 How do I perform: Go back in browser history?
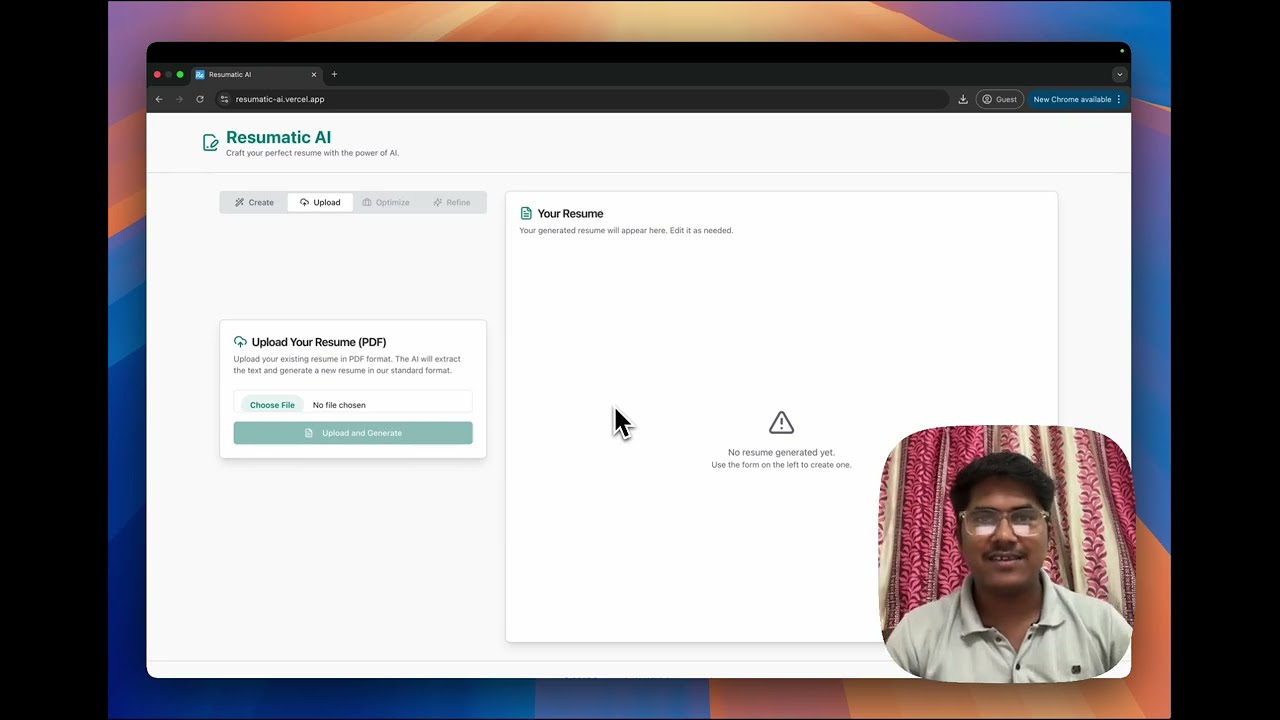(159, 99)
